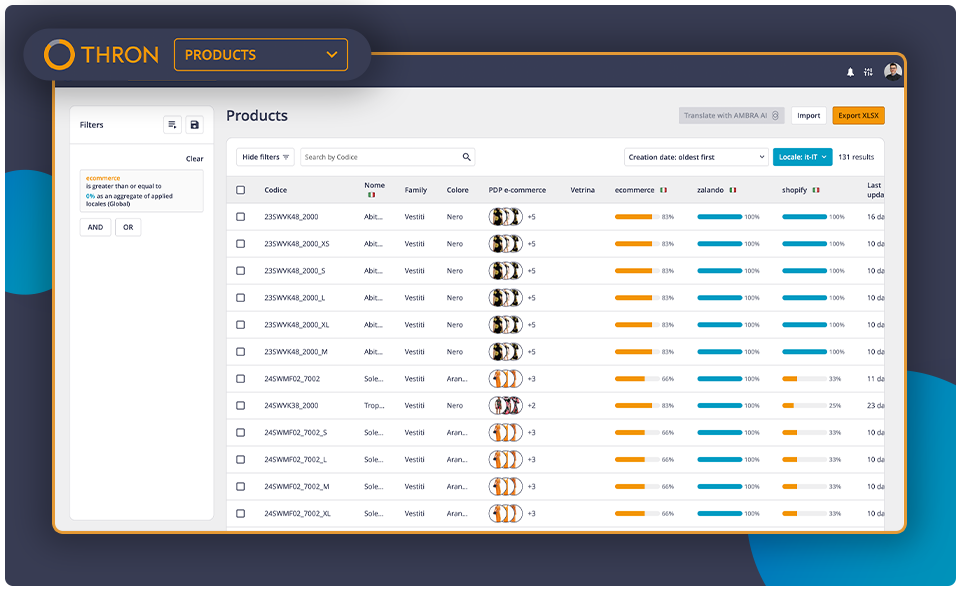
Task: Click the Vetrina column header
Action: [582, 190]
